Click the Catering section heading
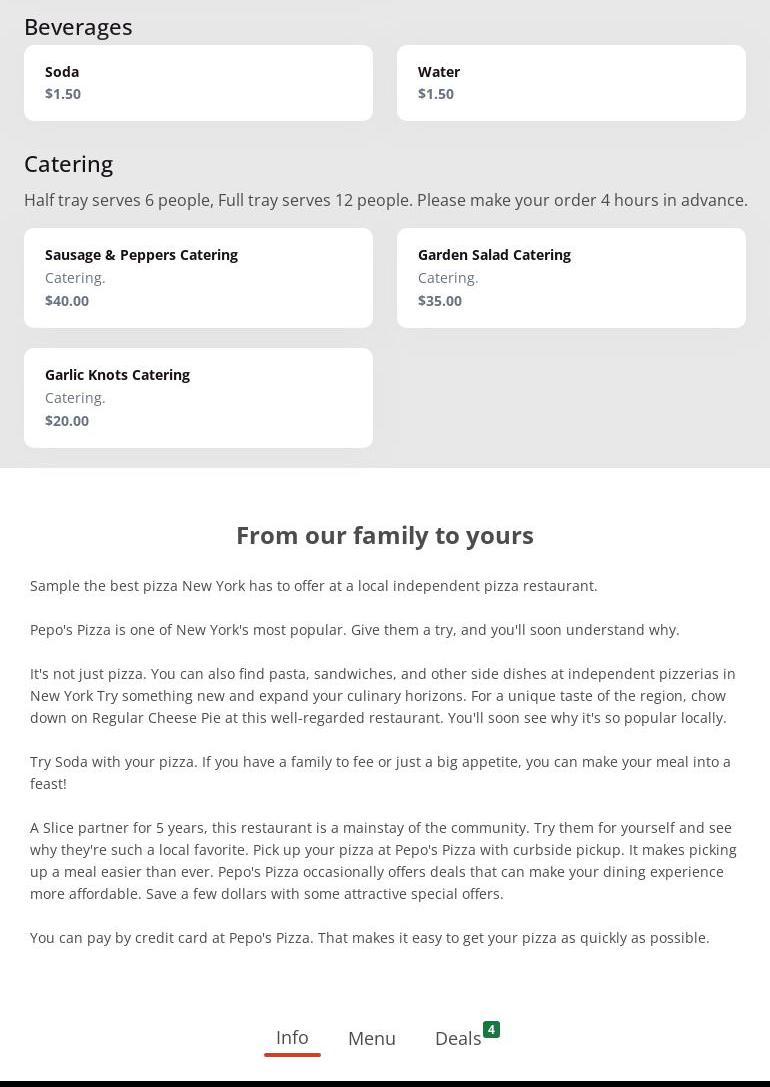 [x=68, y=164]
